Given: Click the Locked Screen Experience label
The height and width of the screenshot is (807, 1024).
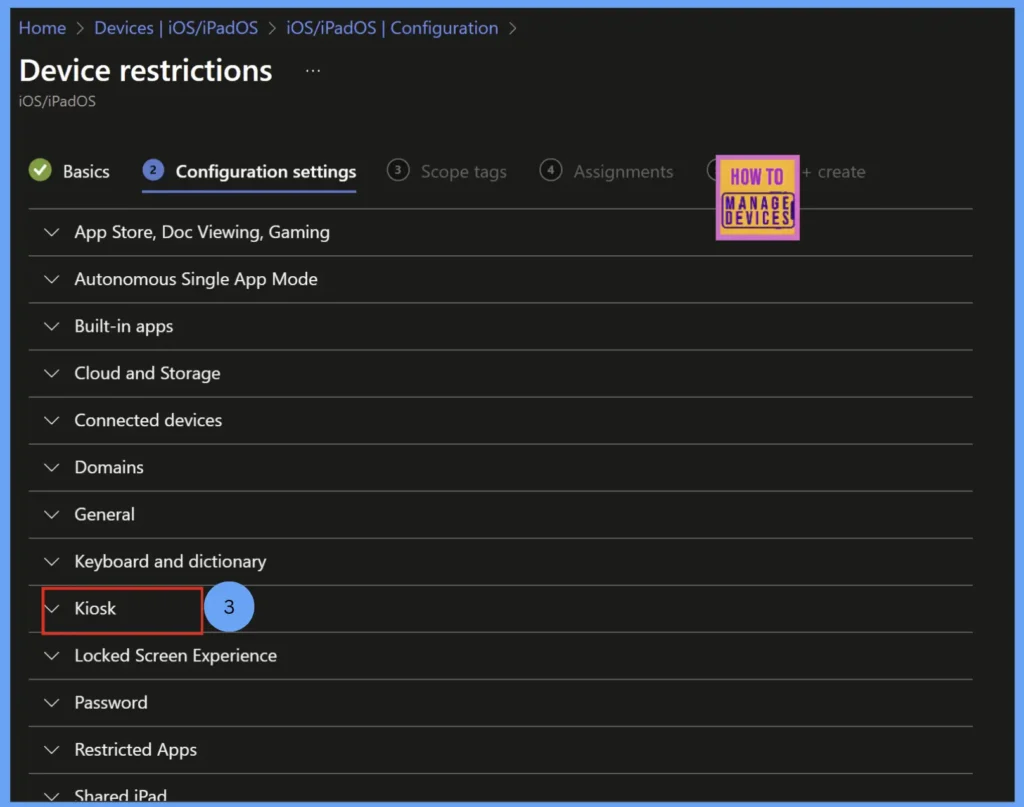Looking at the screenshot, I should pyautogui.click(x=176, y=656).
